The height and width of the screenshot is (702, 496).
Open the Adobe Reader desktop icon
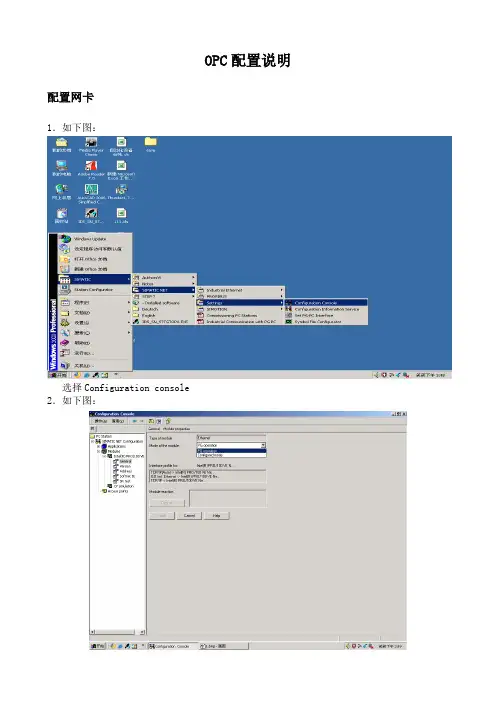(x=91, y=169)
